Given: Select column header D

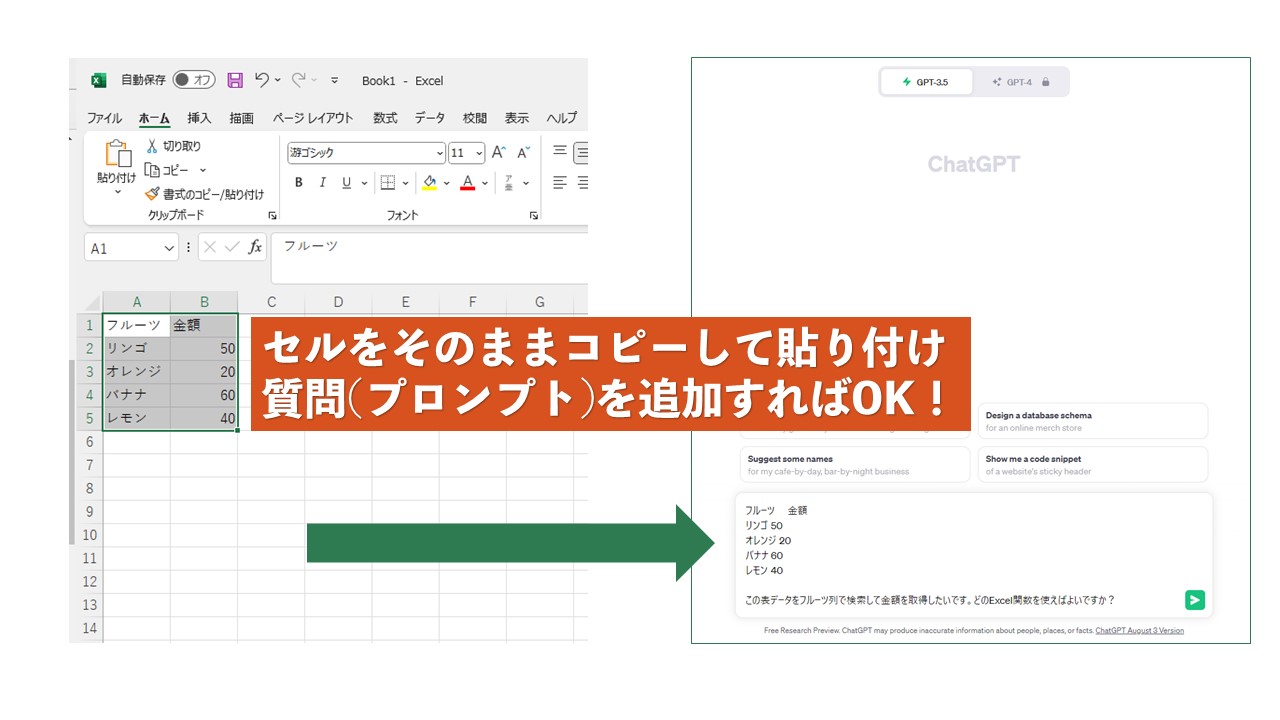Looking at the screenshot, I should 338,302.
